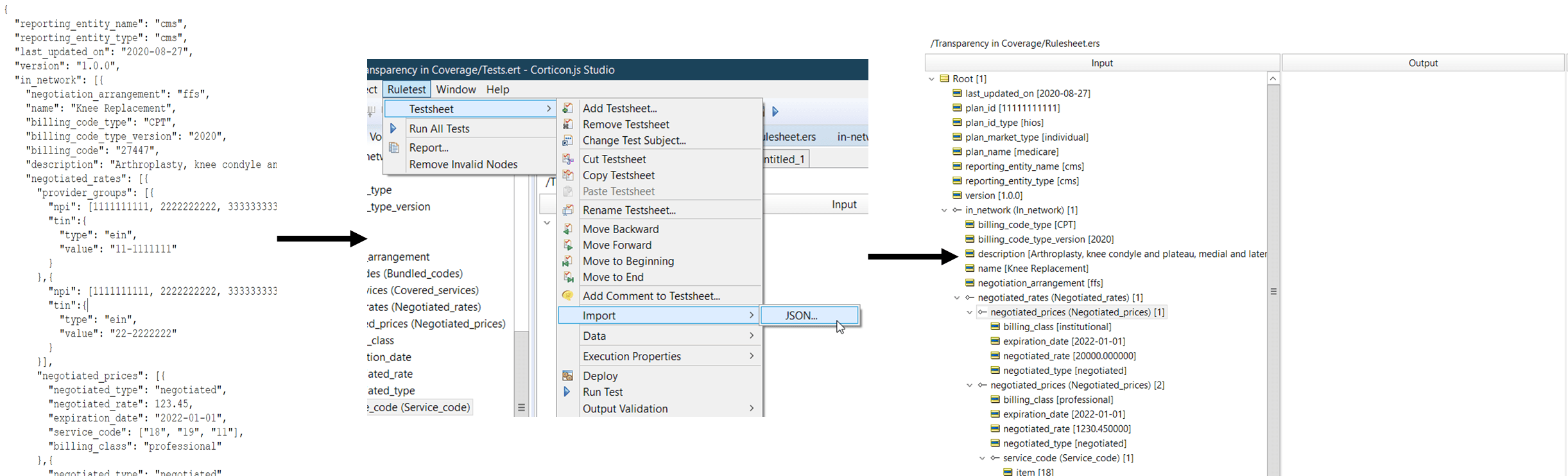Click the Run Test play icon
Screen dimensions: 1568x476
coord(567,392)
